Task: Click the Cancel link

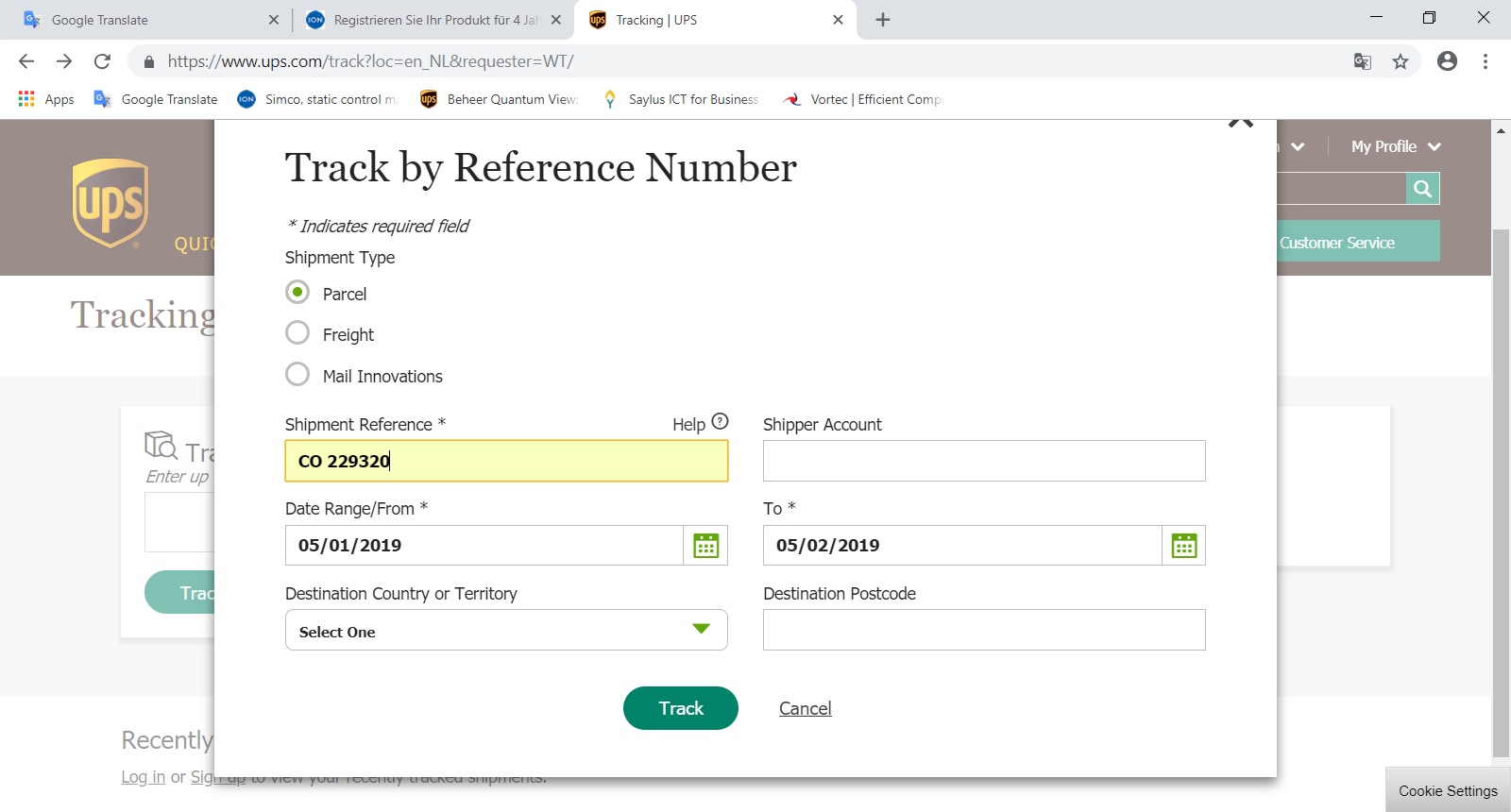Action: pyautogui.click(x=806, y=708)
